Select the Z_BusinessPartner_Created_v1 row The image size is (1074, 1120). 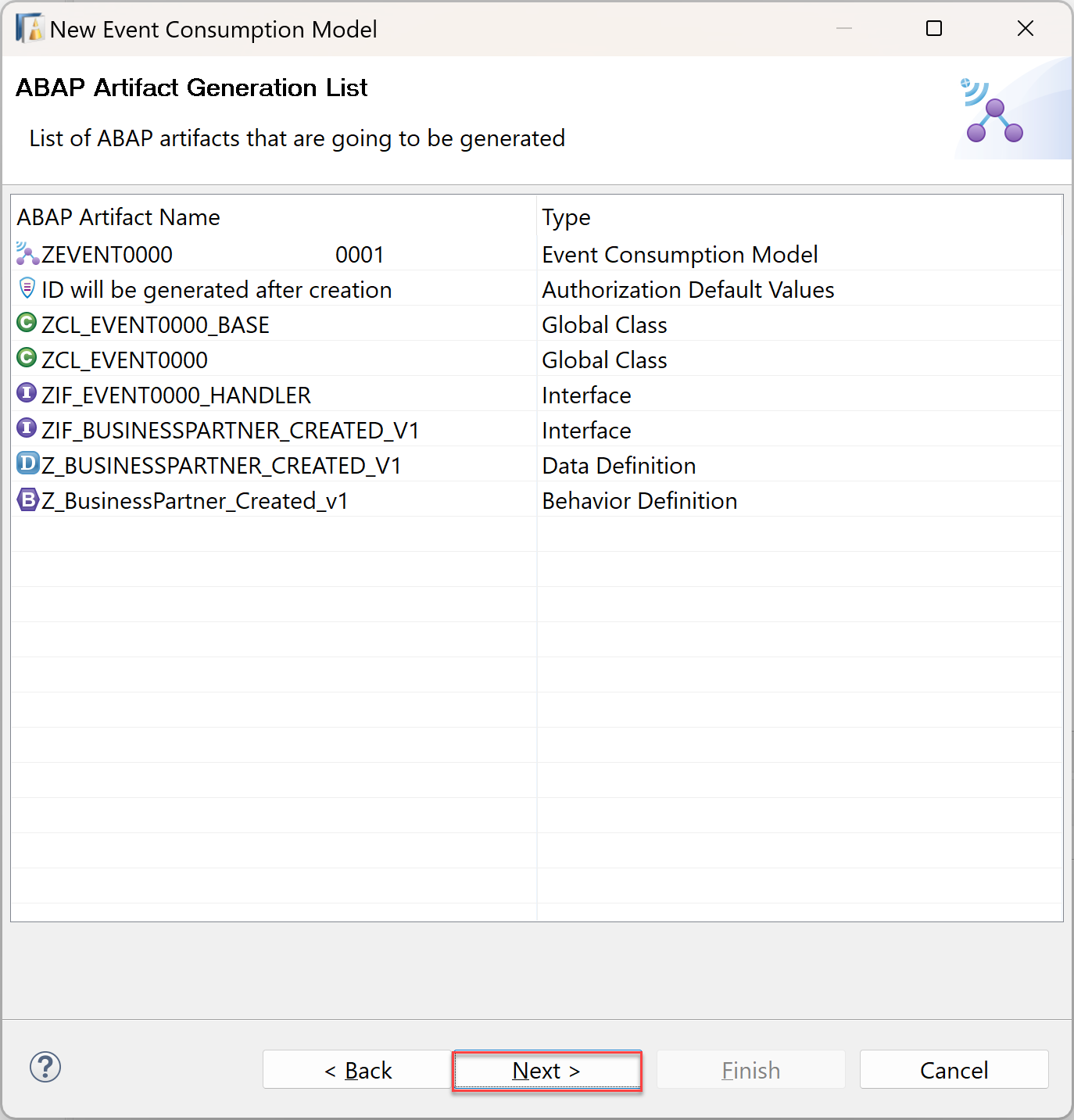[x=537, y=500]
